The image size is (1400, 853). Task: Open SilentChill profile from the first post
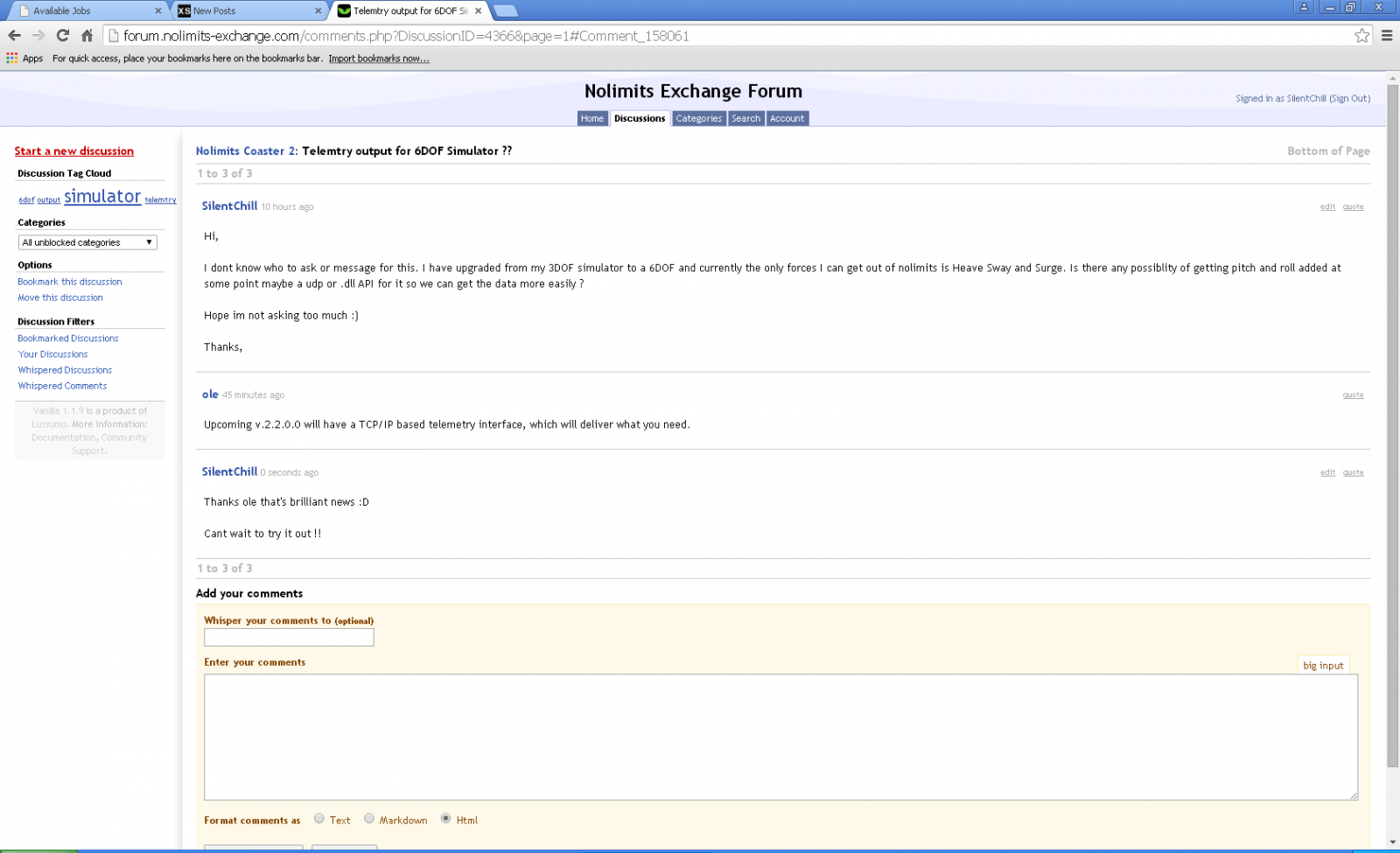229,206
